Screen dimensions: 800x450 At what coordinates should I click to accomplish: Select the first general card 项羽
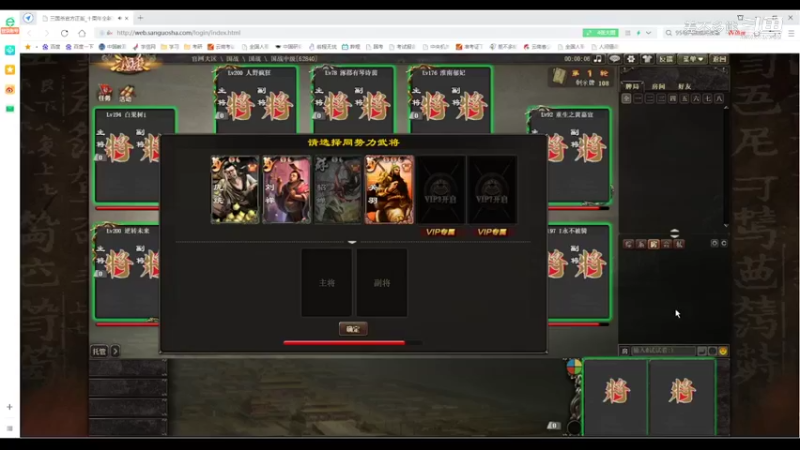point(235,189)
